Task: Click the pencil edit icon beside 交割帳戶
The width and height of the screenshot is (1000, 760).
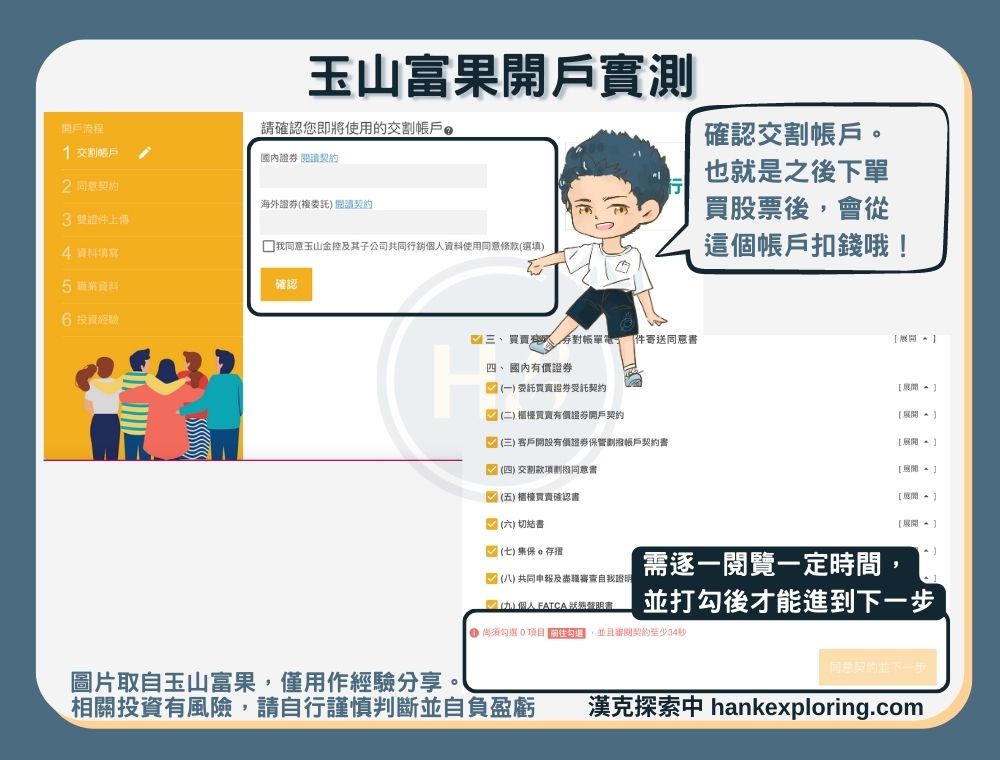Action: click(145, 152)
